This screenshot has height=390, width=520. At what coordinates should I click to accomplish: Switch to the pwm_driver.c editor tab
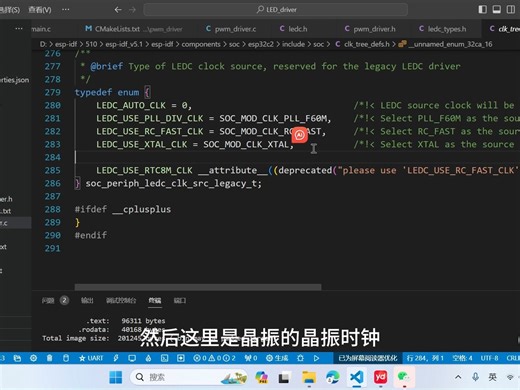point(231,29)
